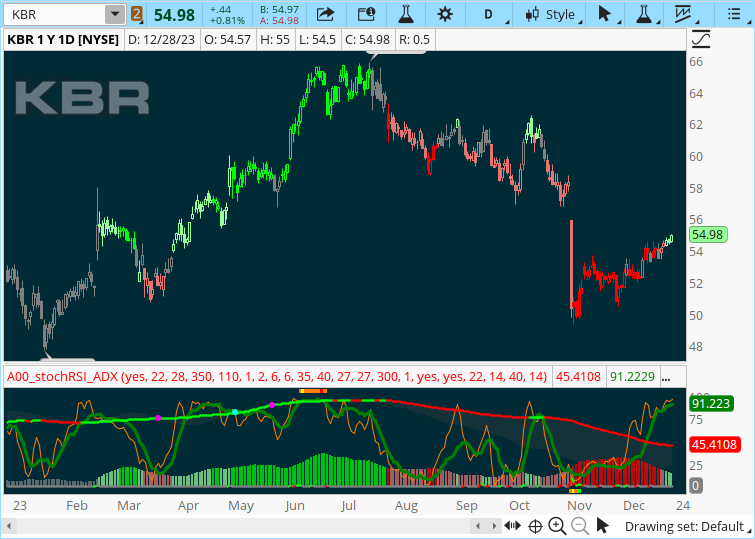Click the D: 12/28/23 date field
Screen dimensions: 755x539
162,39
